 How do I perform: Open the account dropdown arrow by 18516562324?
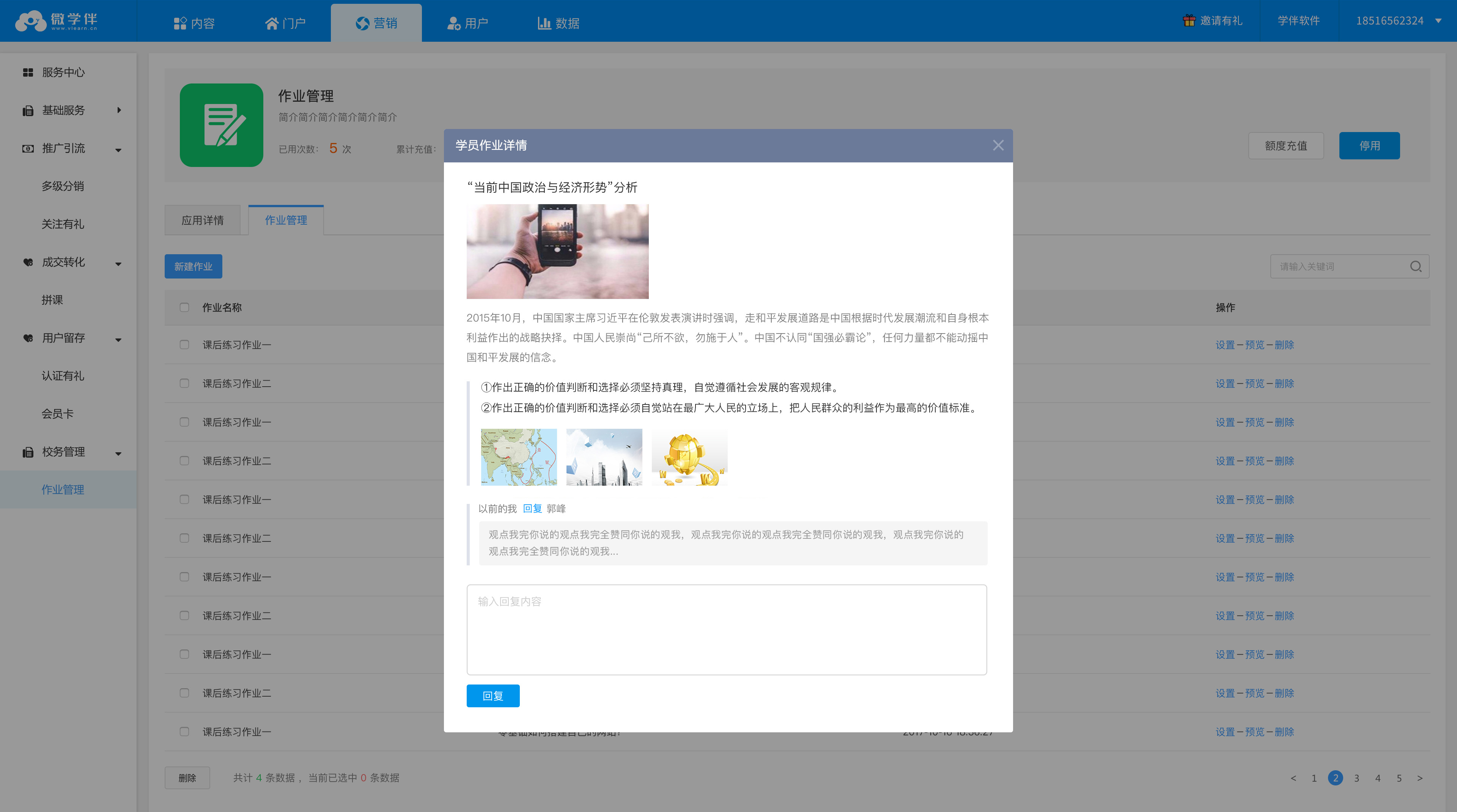[x=1438, y=21]
